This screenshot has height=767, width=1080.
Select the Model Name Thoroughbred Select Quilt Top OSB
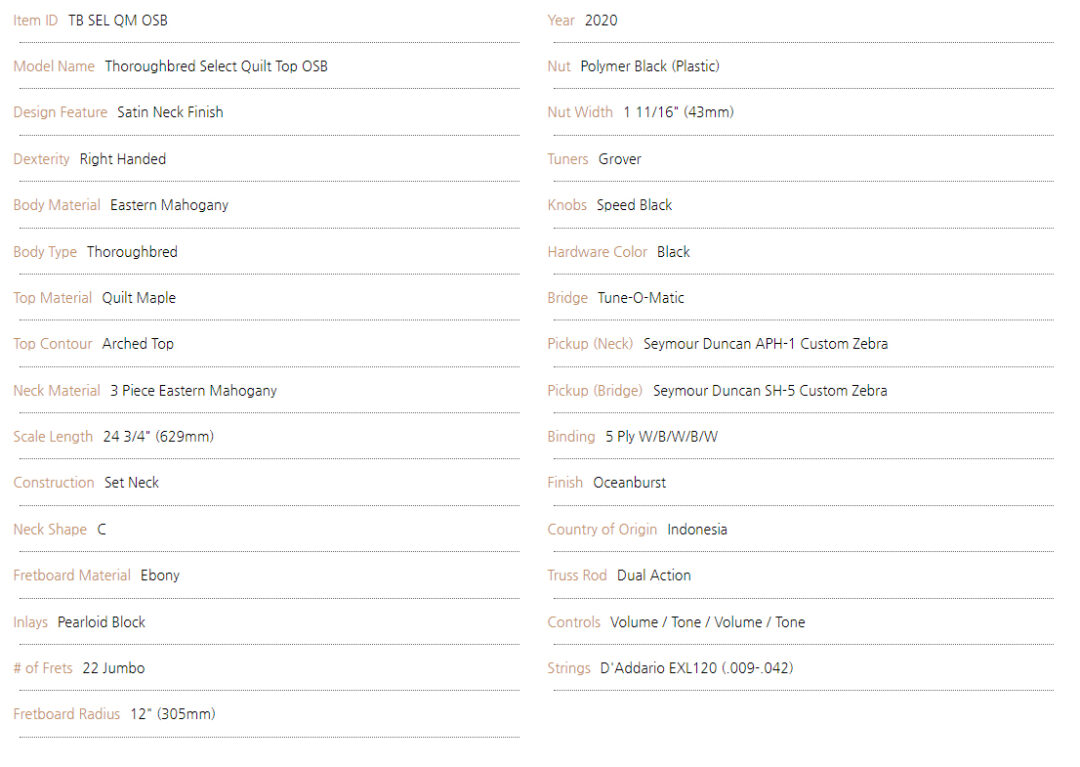coord(216,67)
